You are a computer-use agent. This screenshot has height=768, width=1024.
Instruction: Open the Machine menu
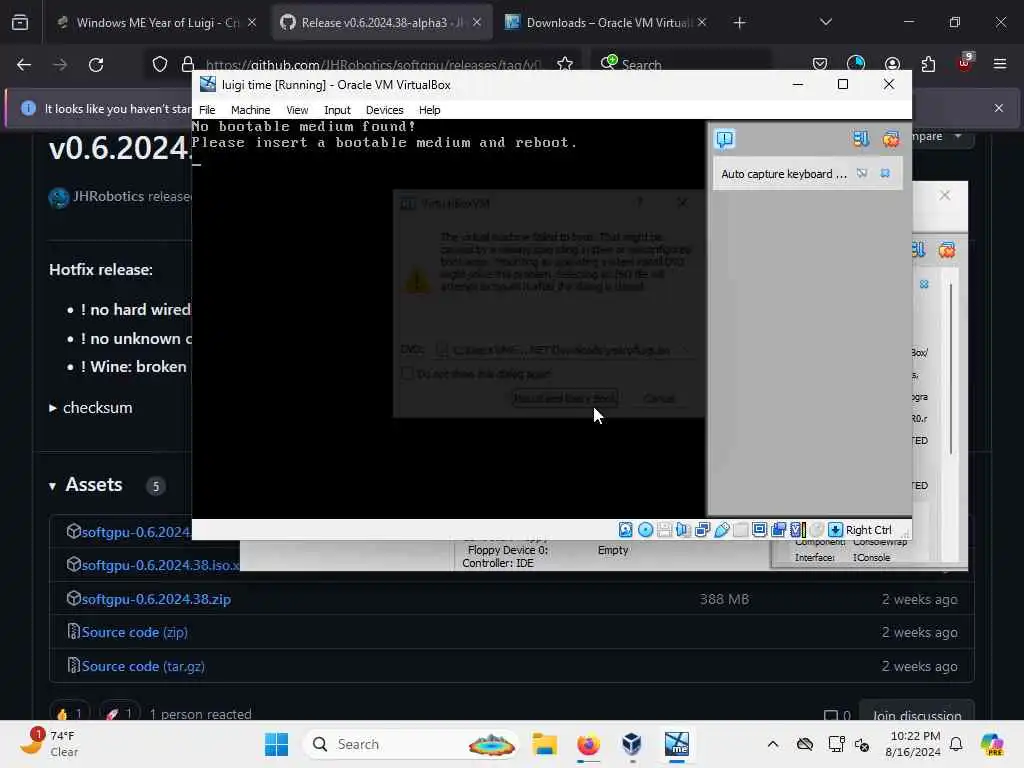250,110
